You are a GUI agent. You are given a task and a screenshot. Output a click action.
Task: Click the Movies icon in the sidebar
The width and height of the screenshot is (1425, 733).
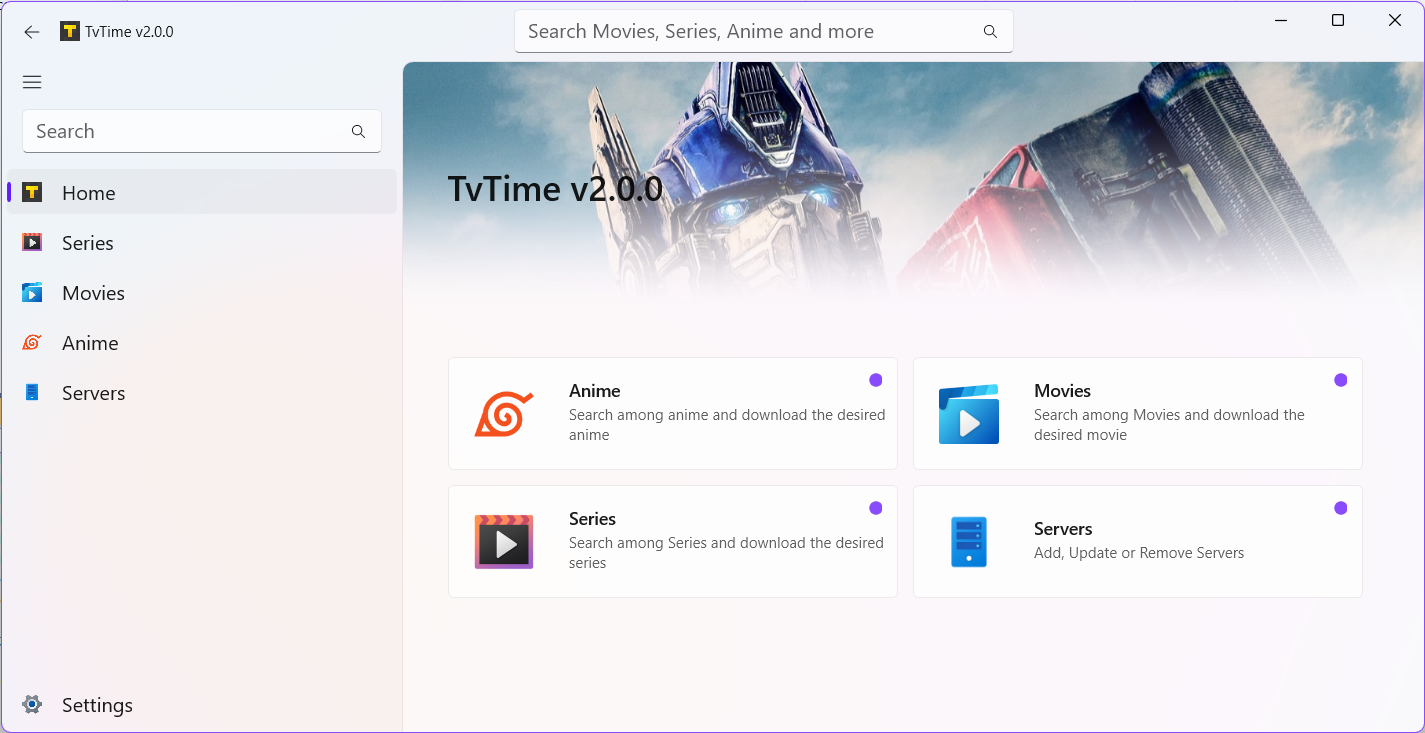tap(32, 292)
